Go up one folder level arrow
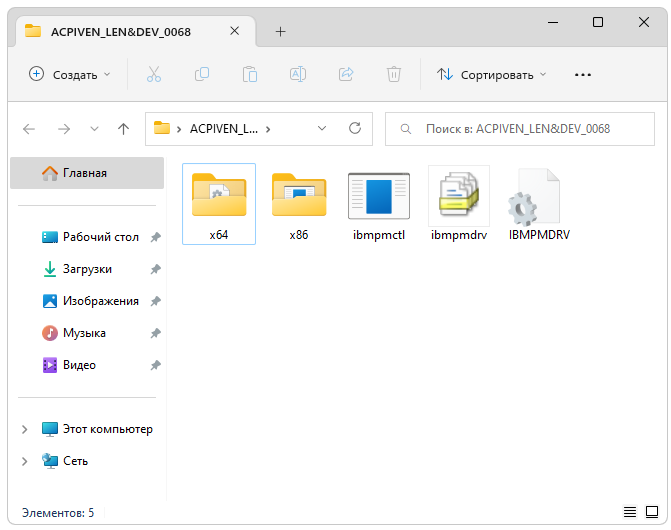The width and height of the screenshot is (671, 530). pyautogui.click(x=123, y=129)
